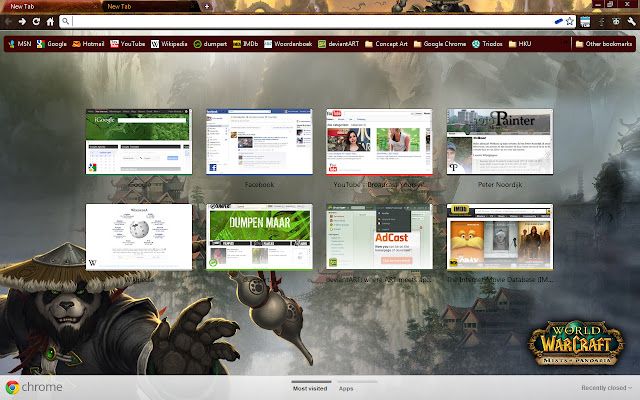
Task: Open the iGoogle most-visited thumbnail
Action: 139,142
